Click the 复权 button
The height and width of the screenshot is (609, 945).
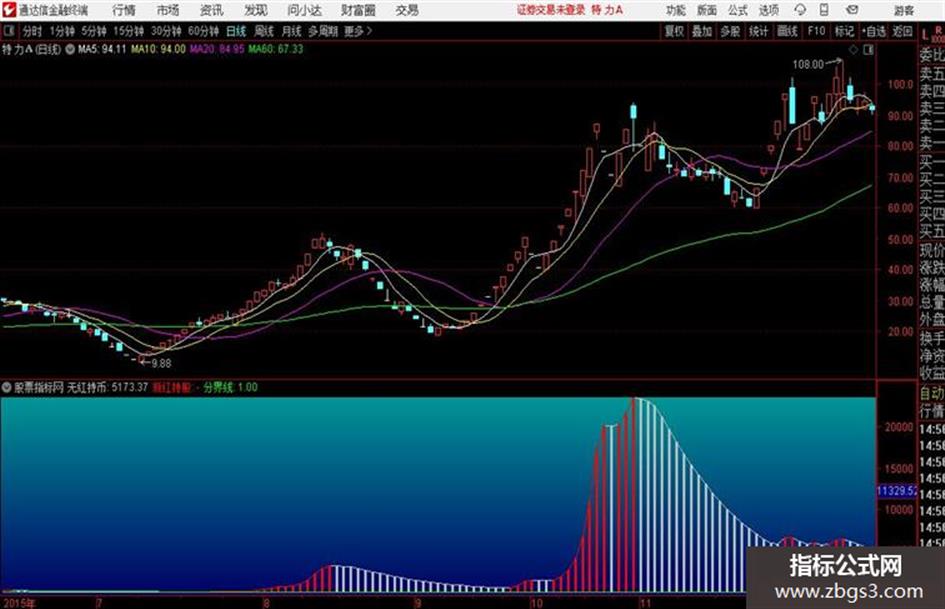click(x=674, y=31)
